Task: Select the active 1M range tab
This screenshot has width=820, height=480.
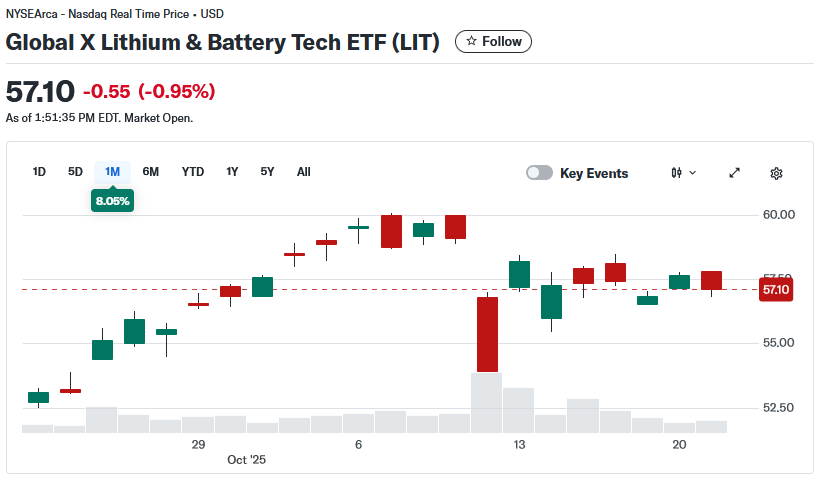Action: (x=112, y=172)
